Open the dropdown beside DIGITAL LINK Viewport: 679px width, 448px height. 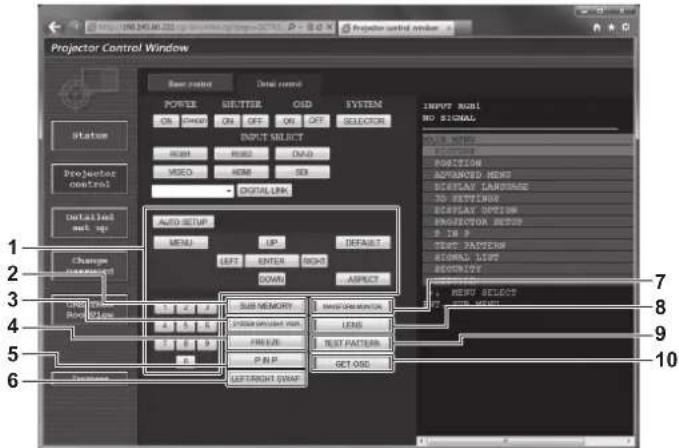(x=193, y=191)
